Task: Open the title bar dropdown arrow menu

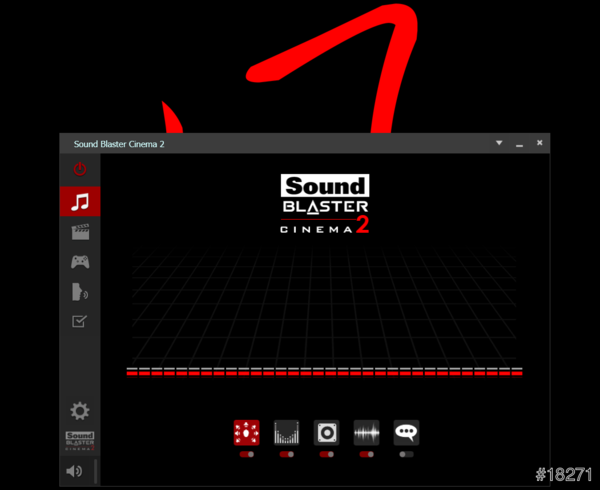Action: point(499,143)
